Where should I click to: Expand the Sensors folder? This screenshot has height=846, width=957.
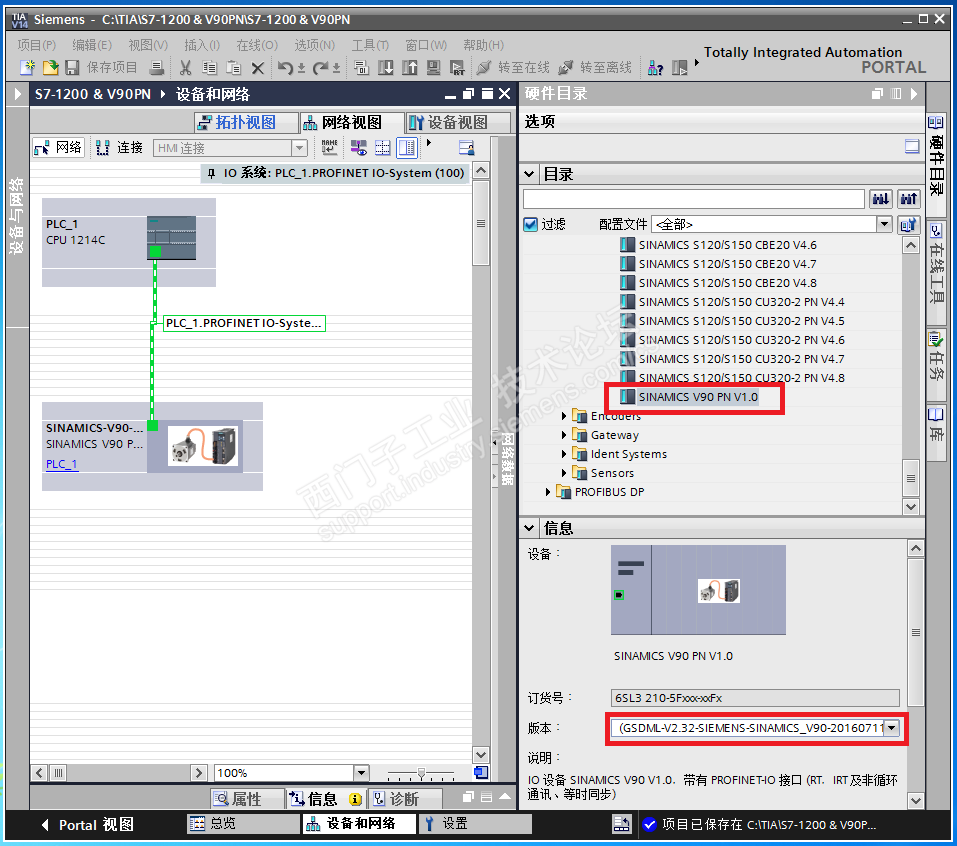[x=564, y=473]
